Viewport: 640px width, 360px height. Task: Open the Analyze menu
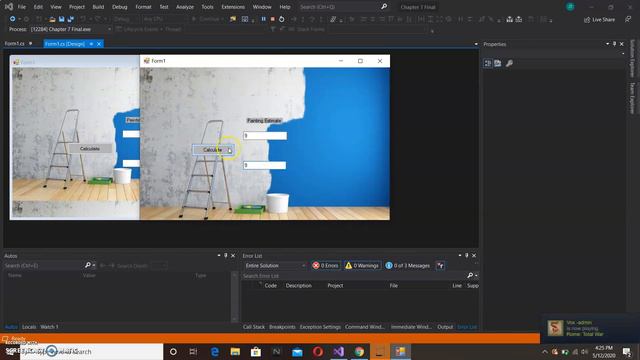click(x=184, y=7)
